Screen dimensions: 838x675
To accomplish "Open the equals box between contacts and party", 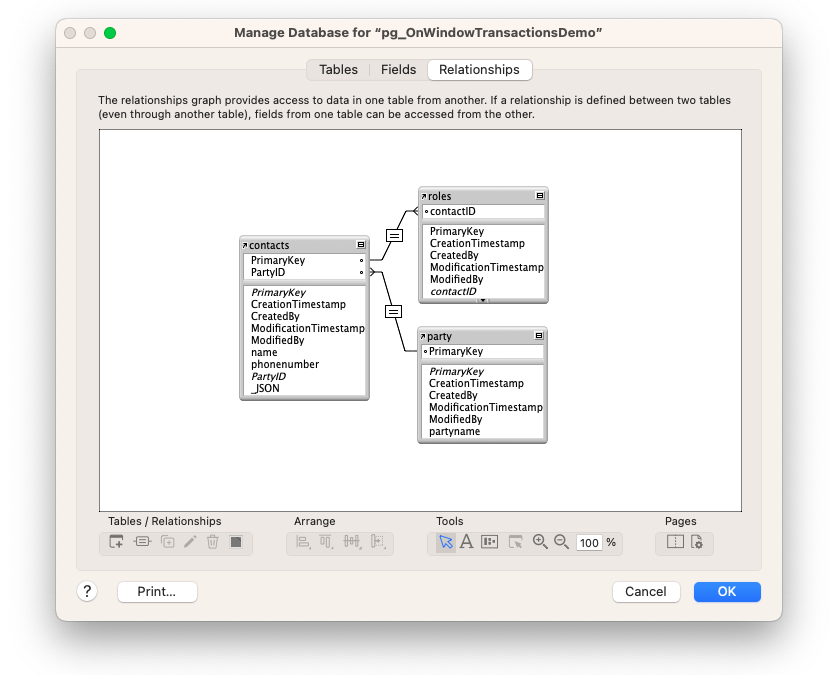I will point(394,311).
